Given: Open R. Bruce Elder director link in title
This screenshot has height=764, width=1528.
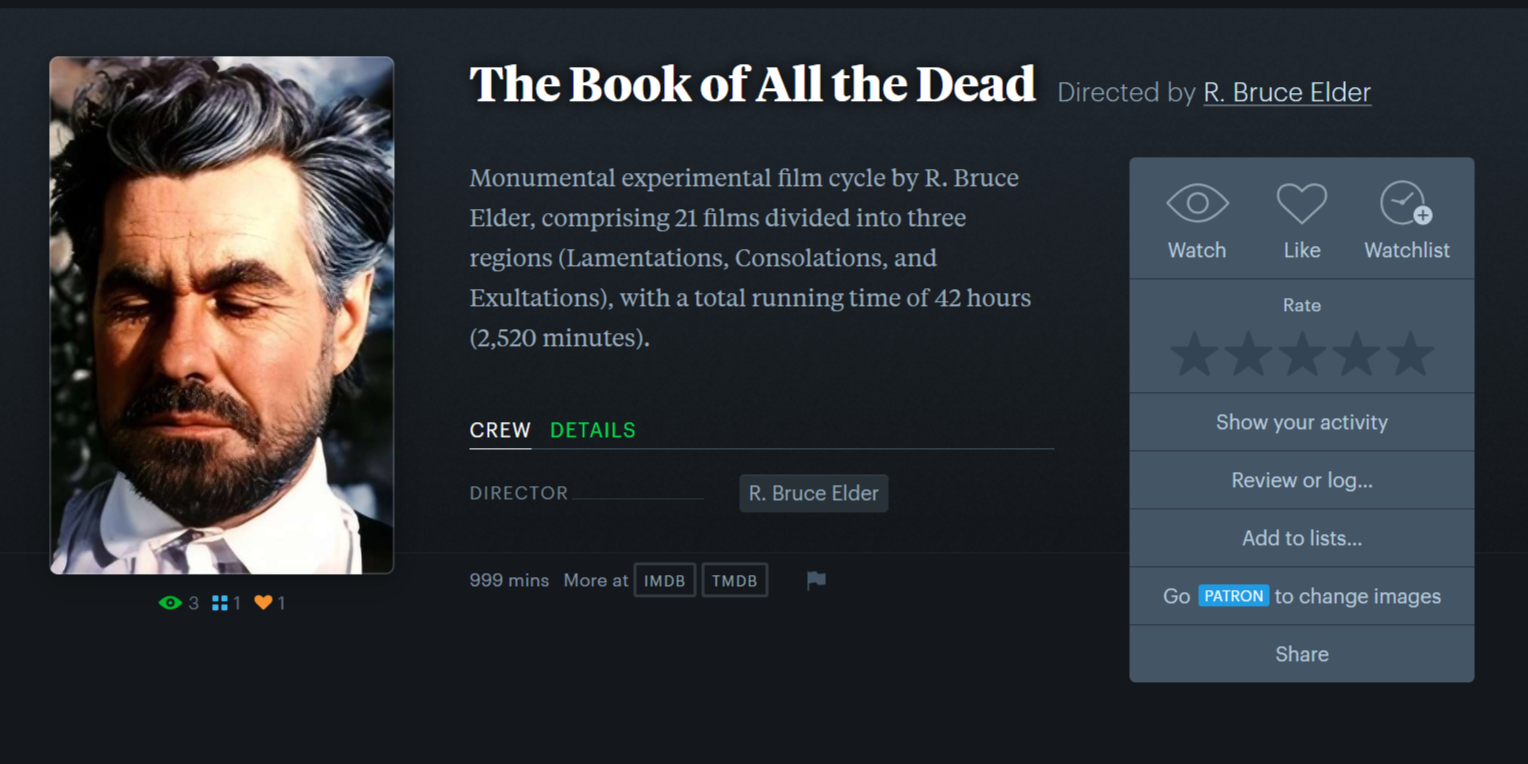Looking at the screenshot, I should [x=1287, y=92].
